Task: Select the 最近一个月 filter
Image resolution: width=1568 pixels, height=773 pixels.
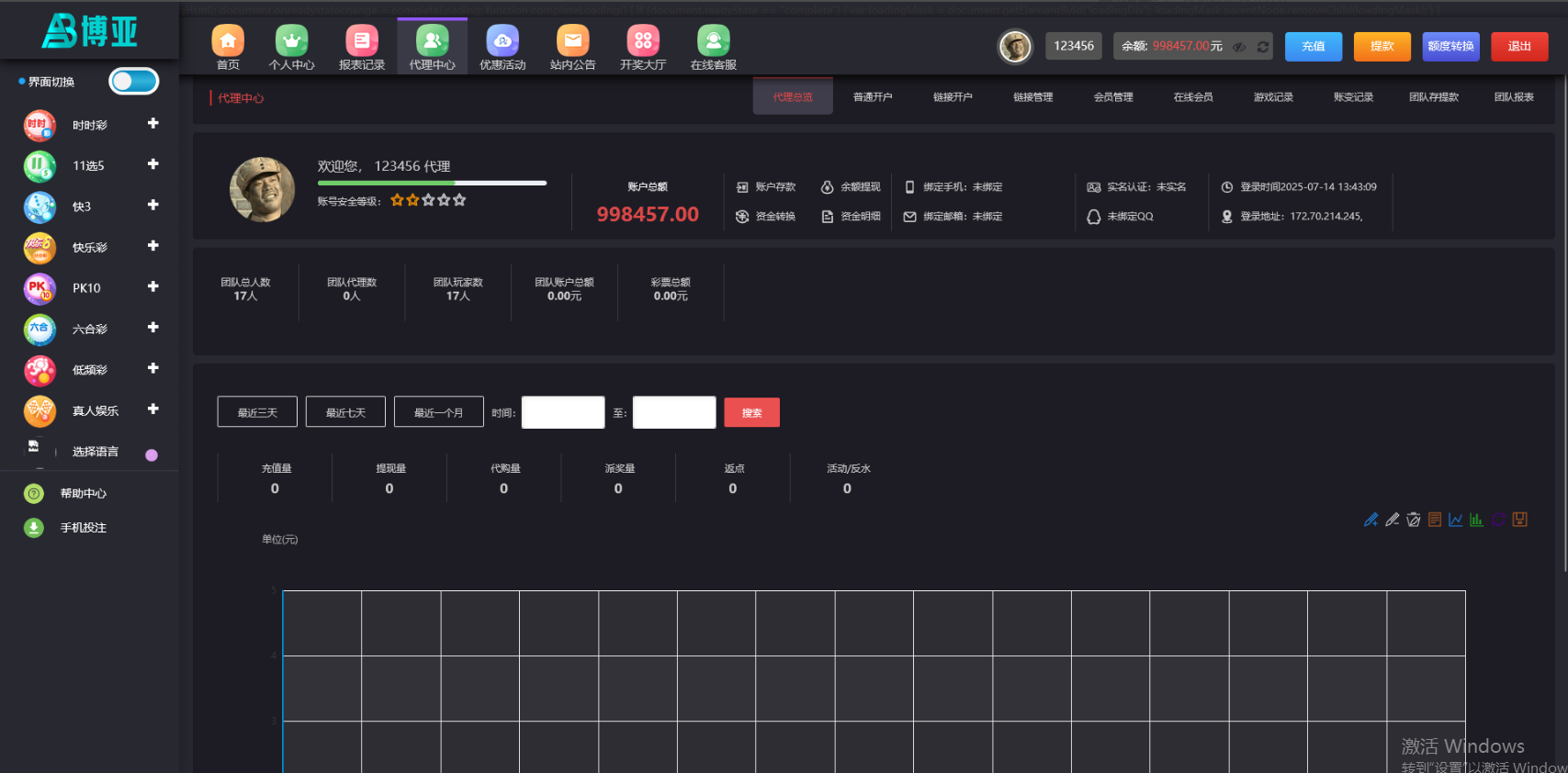Action: click(439, 412)
